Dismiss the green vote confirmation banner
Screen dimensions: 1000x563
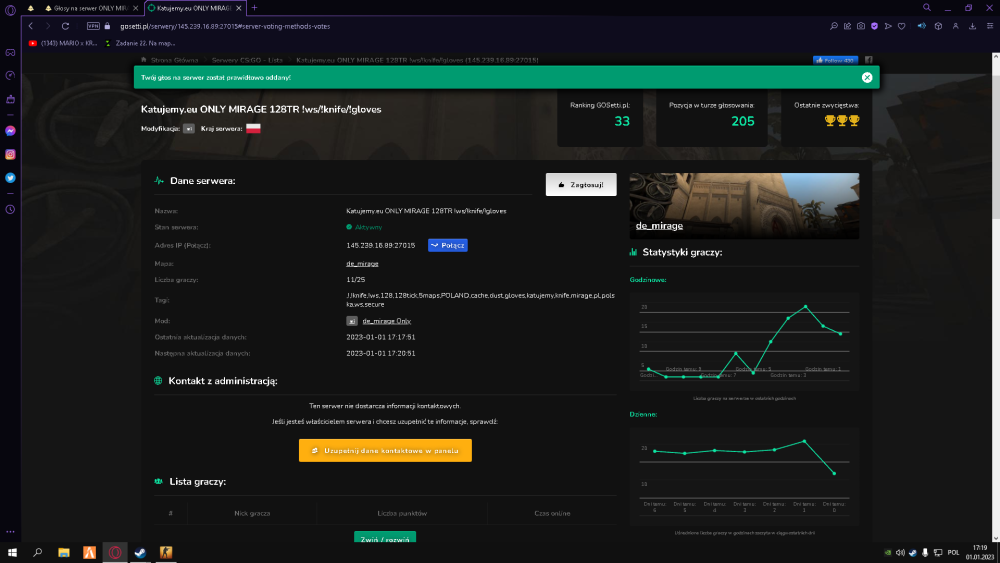coord(867,77)
